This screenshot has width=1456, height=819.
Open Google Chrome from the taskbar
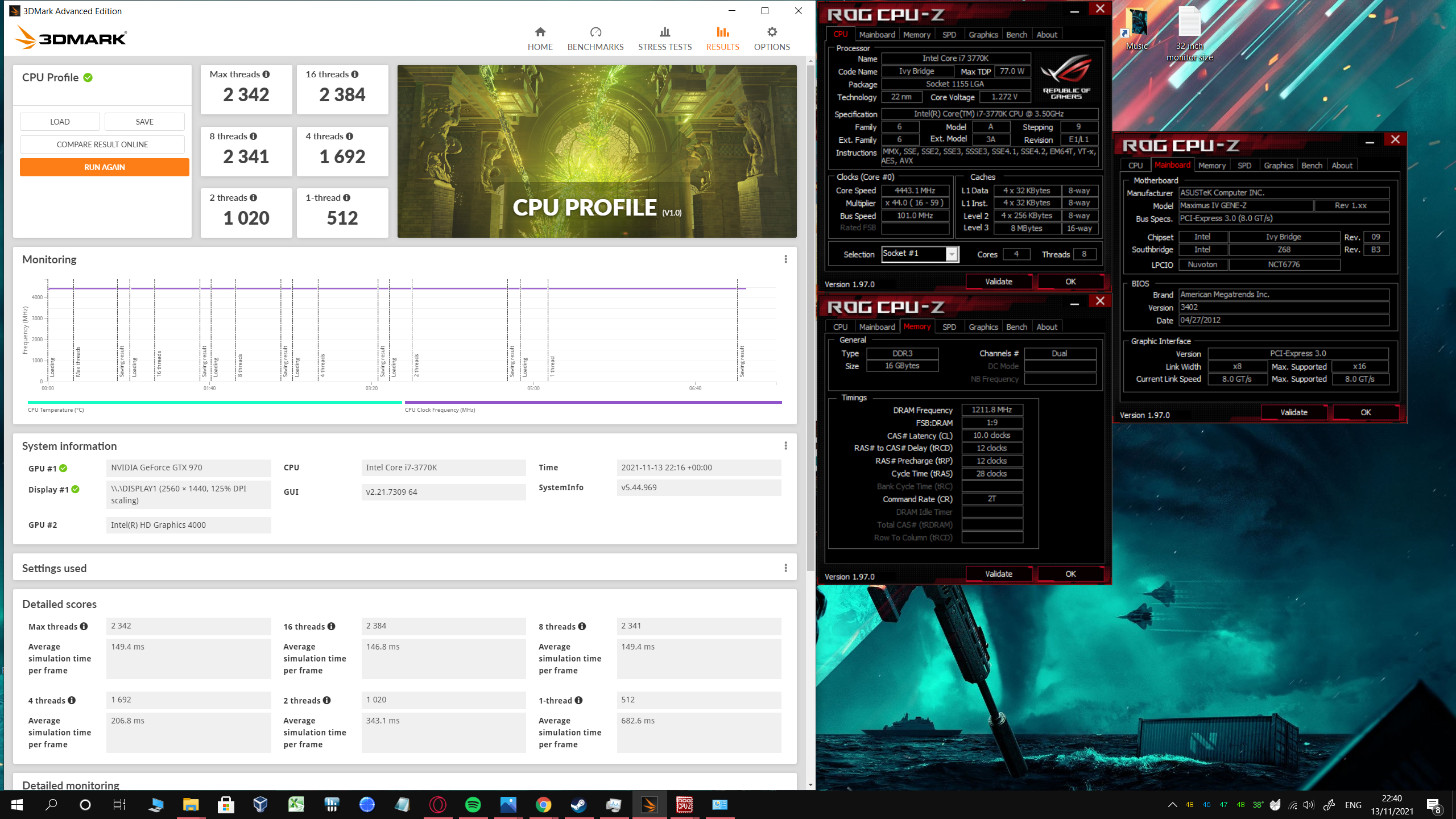[x=544, y=804]
